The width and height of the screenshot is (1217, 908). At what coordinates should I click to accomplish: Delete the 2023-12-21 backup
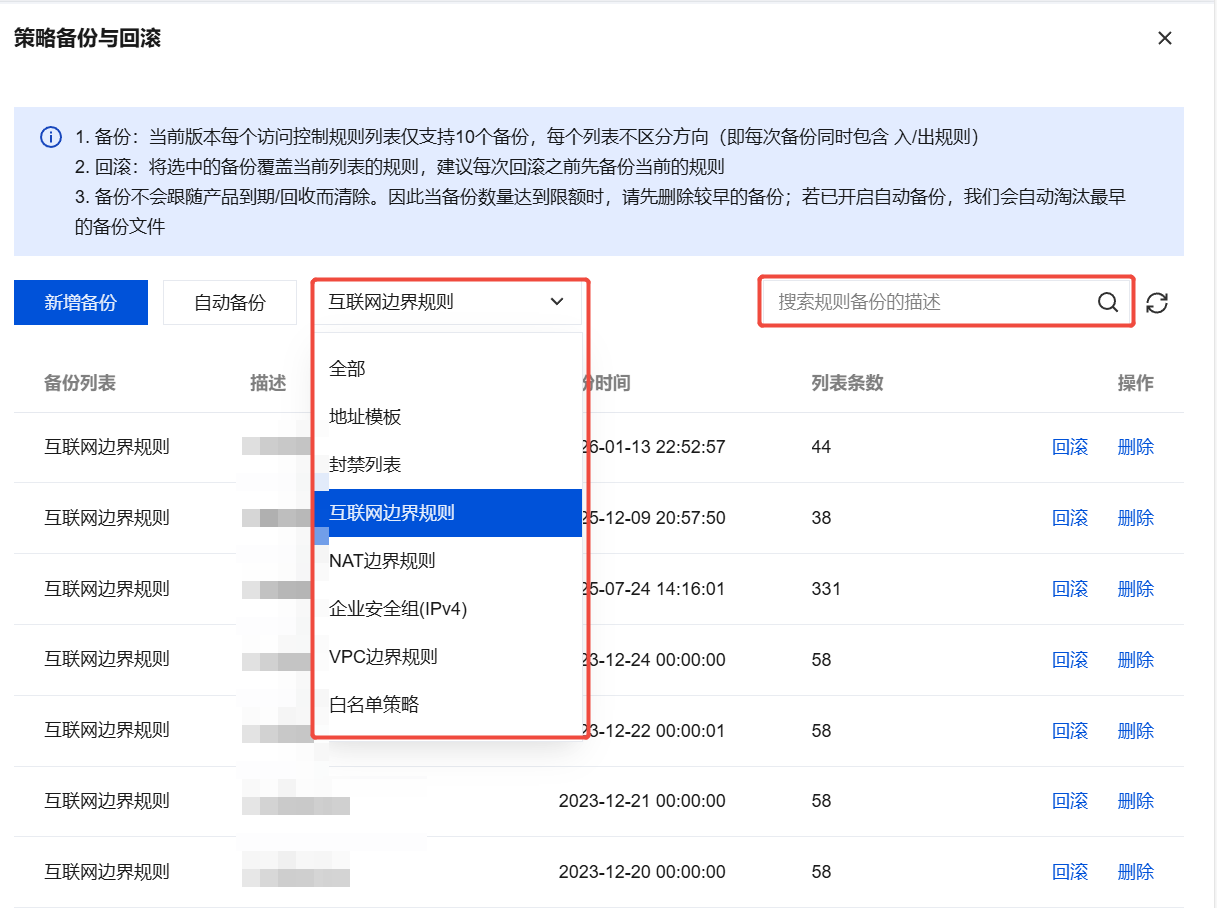[1136, 801]
